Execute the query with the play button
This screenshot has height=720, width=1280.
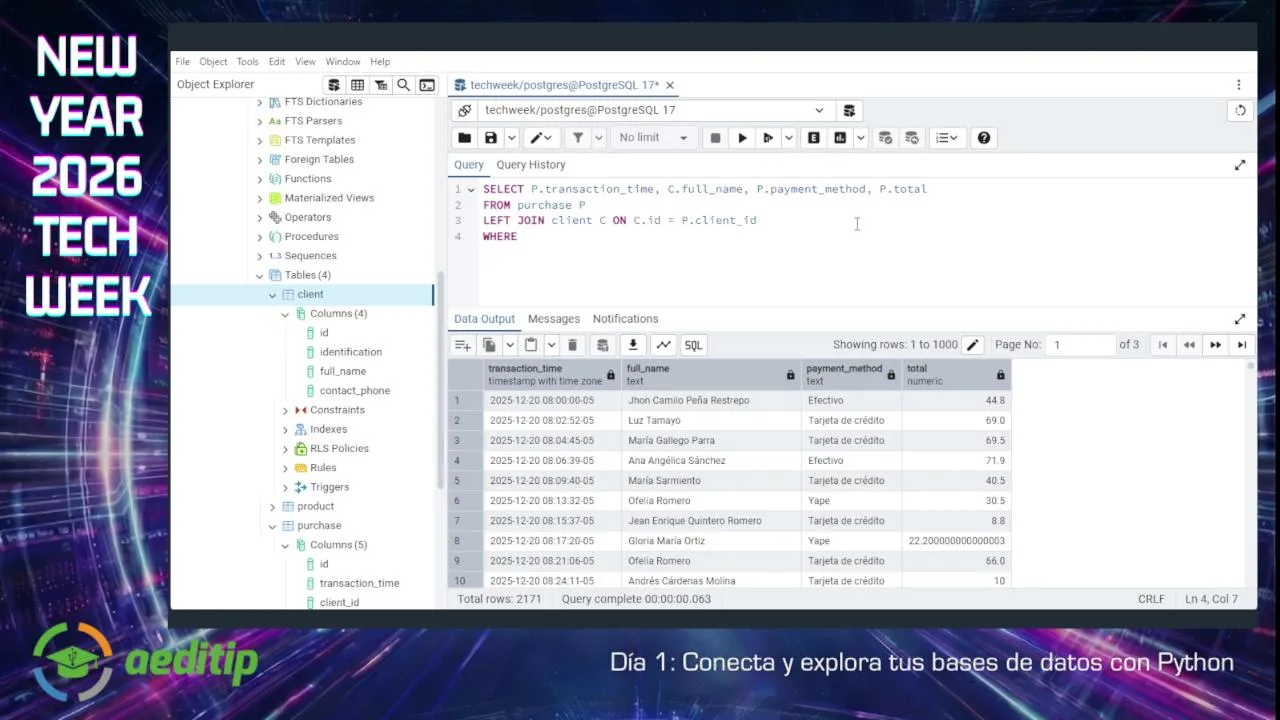click(x=742, y=138)
